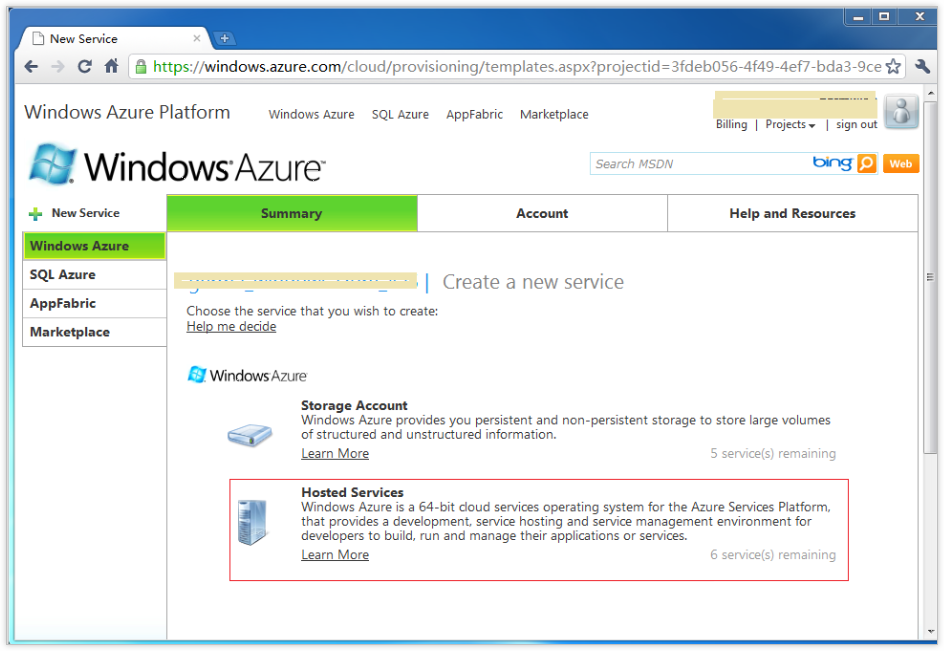This screenshot has height=651, width=944.
Task: Click the browser forward arrow
Action: click(x=58, y=66)
